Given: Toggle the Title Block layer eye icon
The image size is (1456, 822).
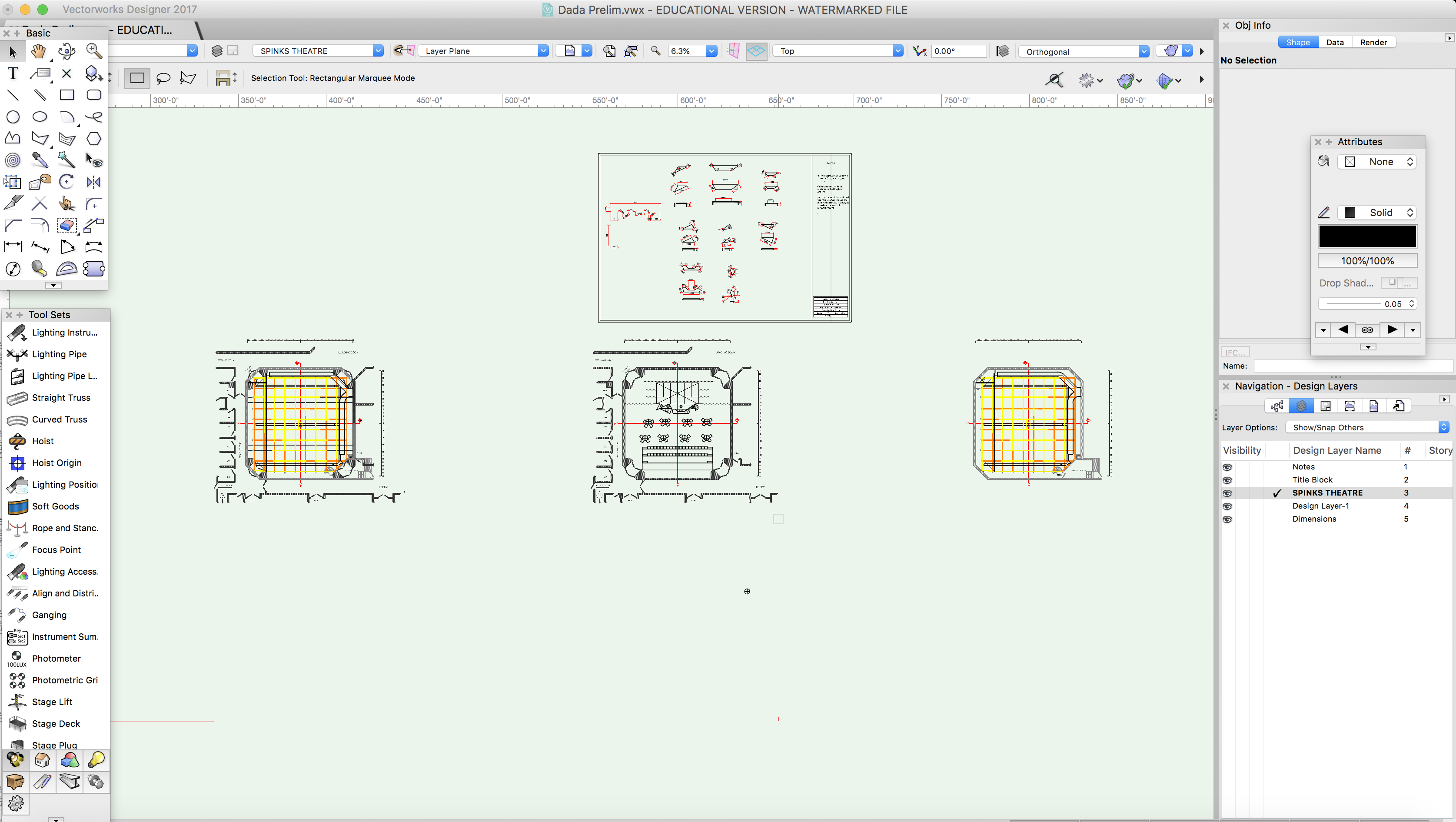Looking at the screenshot, I should tap(1228, 480).
